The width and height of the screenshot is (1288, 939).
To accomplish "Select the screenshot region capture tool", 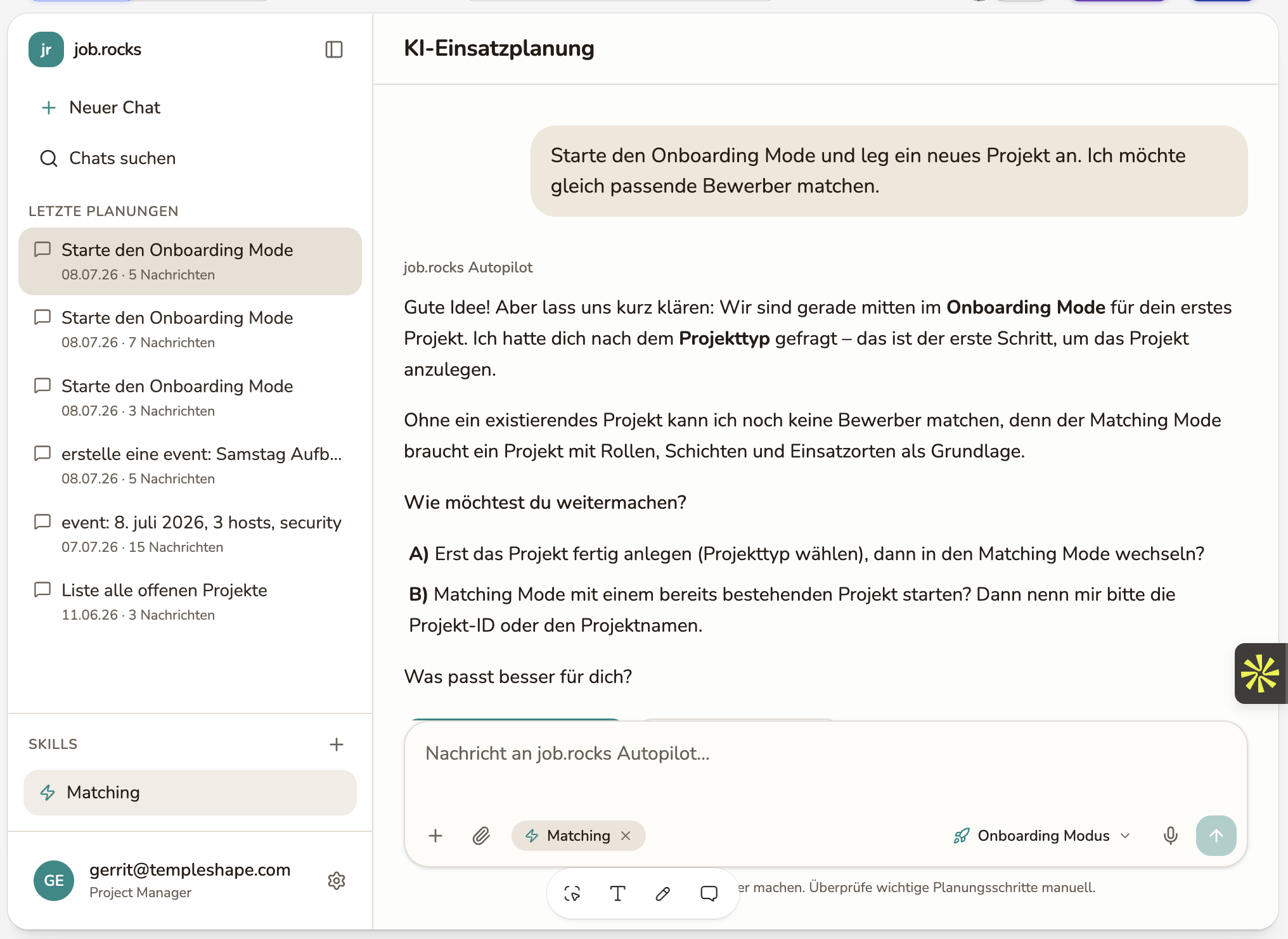I will point(572,893).
